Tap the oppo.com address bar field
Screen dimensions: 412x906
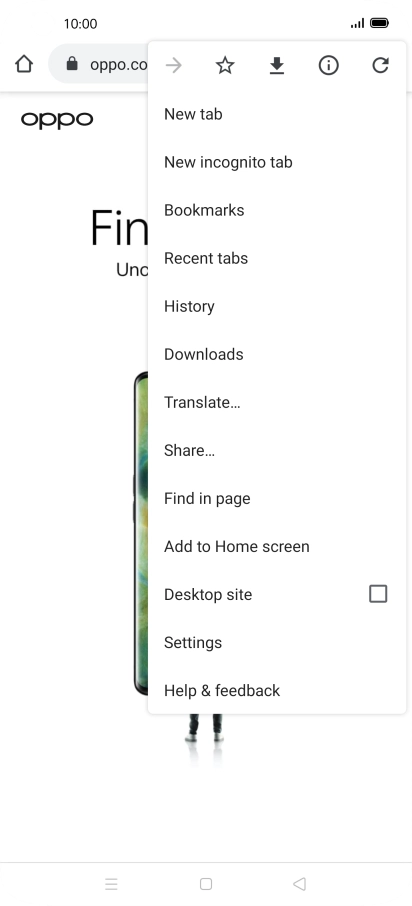point(98,64)
